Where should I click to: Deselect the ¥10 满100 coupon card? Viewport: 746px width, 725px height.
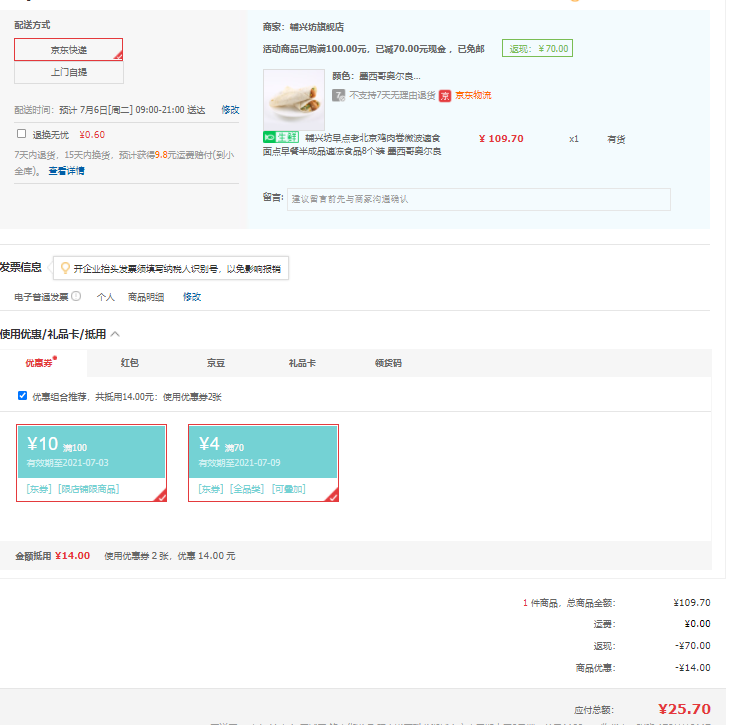[91, 463]
